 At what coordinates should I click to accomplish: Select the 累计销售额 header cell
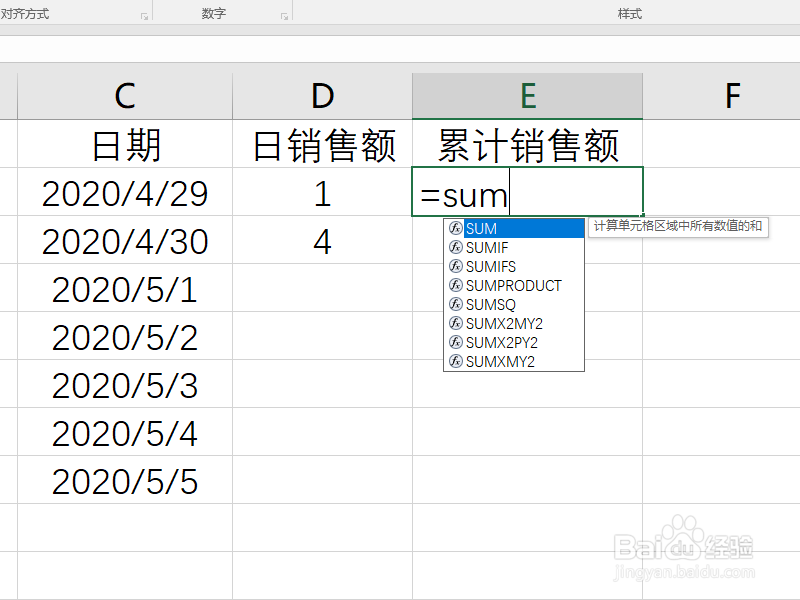click(x=528, y=144)
